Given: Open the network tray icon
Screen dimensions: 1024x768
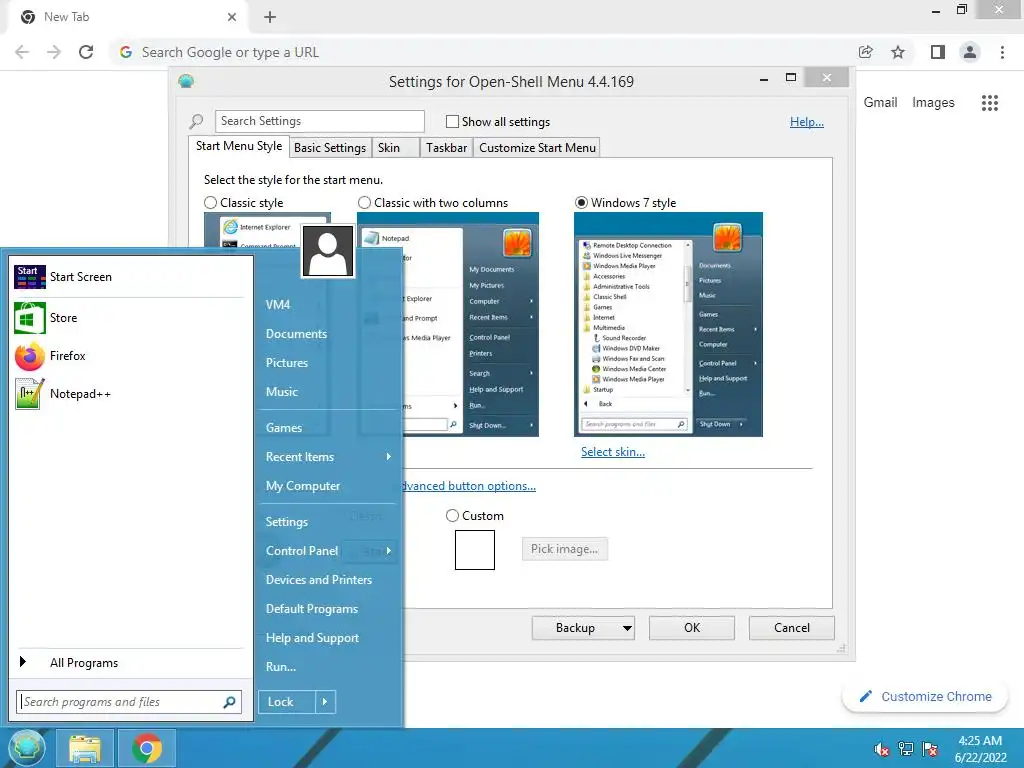Looking at the screenshot, I should [x=906, y=749].
